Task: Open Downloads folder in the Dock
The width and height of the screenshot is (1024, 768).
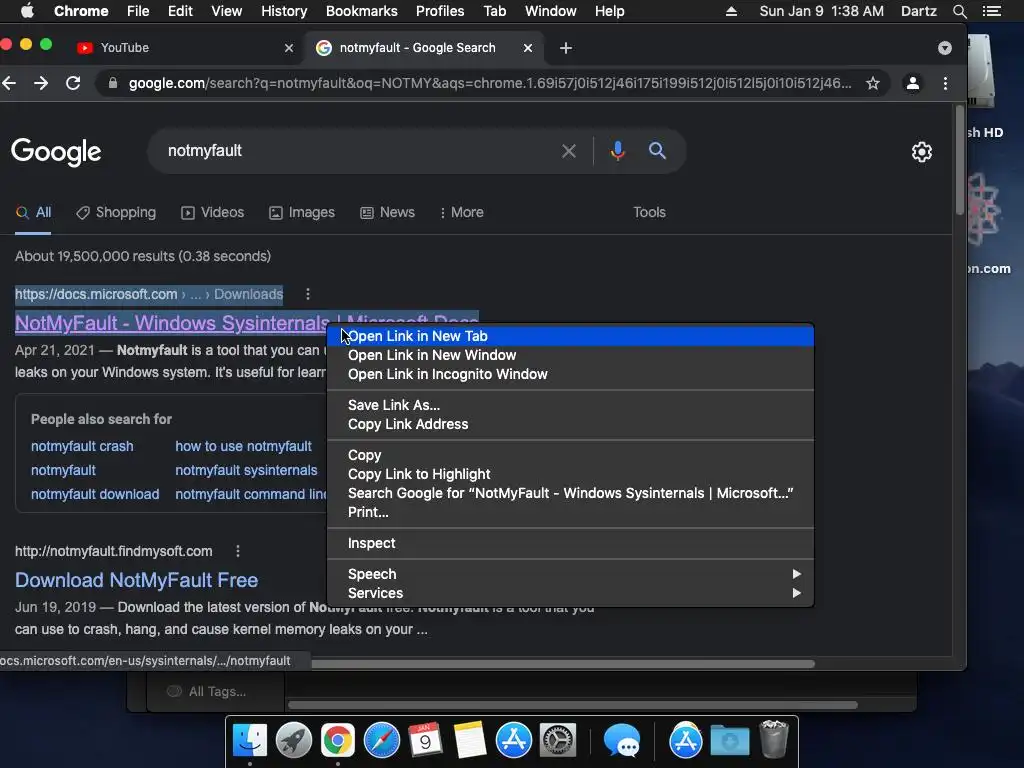Action: pos(729,741)
